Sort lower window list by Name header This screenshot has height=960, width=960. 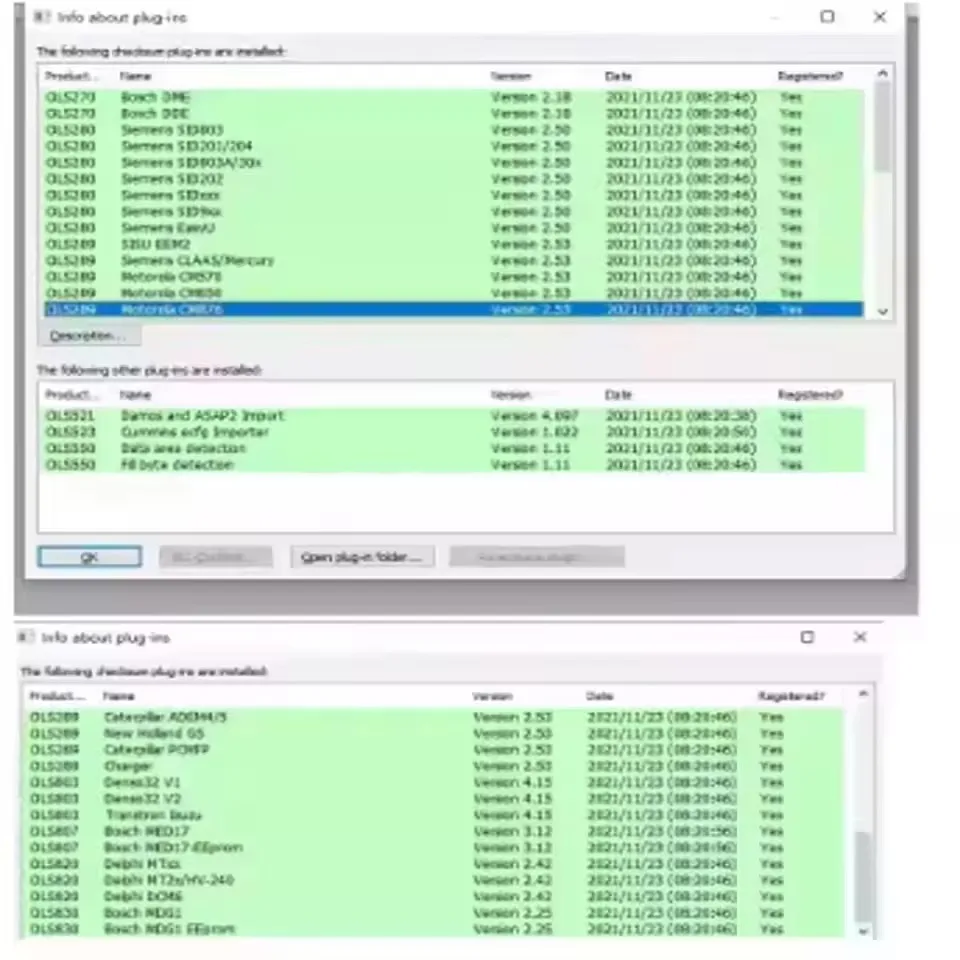(x=118, y=696)
